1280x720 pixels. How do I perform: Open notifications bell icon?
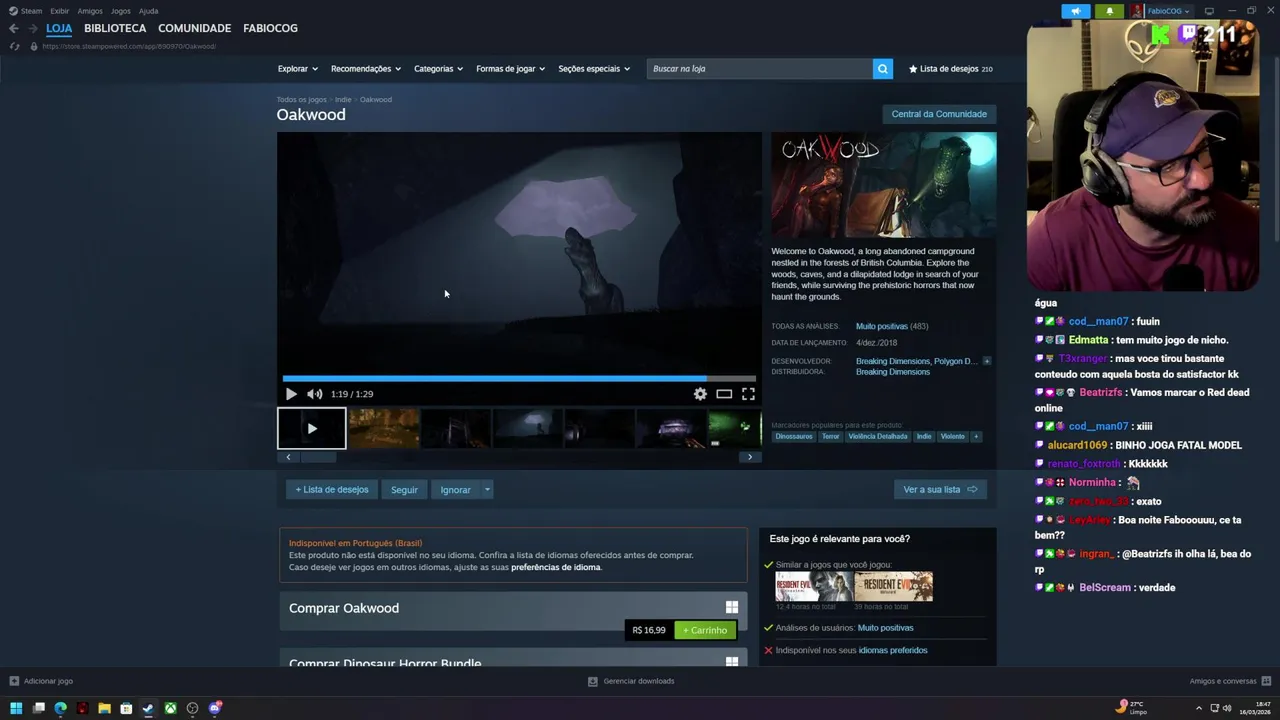[x=1109, y=11]
